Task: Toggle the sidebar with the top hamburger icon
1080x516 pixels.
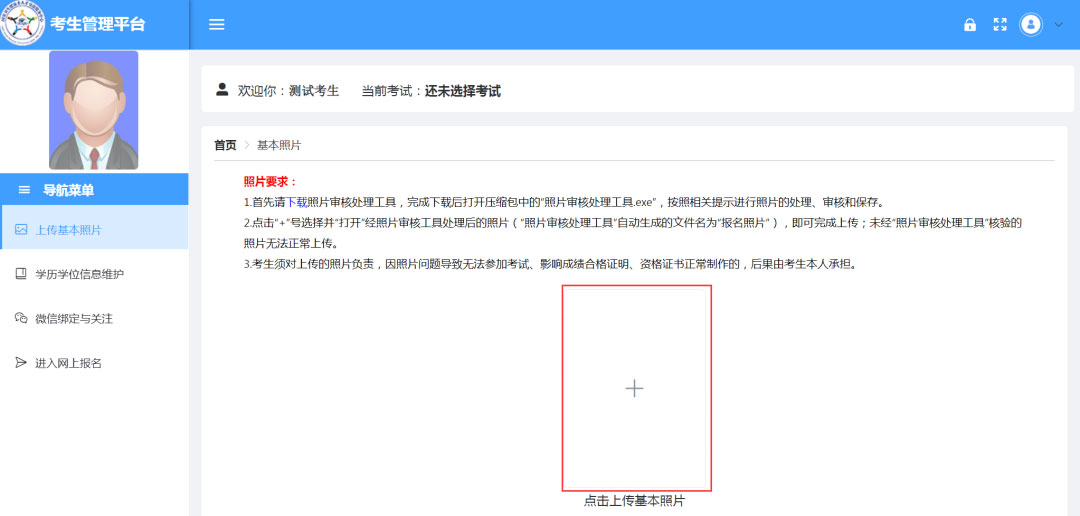Action: (x=216, y=25)
